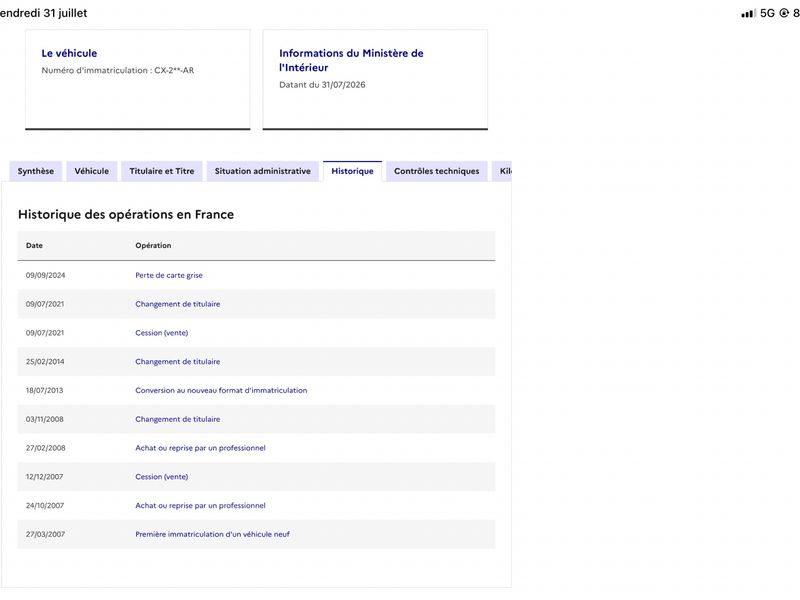Open Conversion au nouveau format d'immatriculation
This screenshot has width=800, height=600.
coord(221,390)
